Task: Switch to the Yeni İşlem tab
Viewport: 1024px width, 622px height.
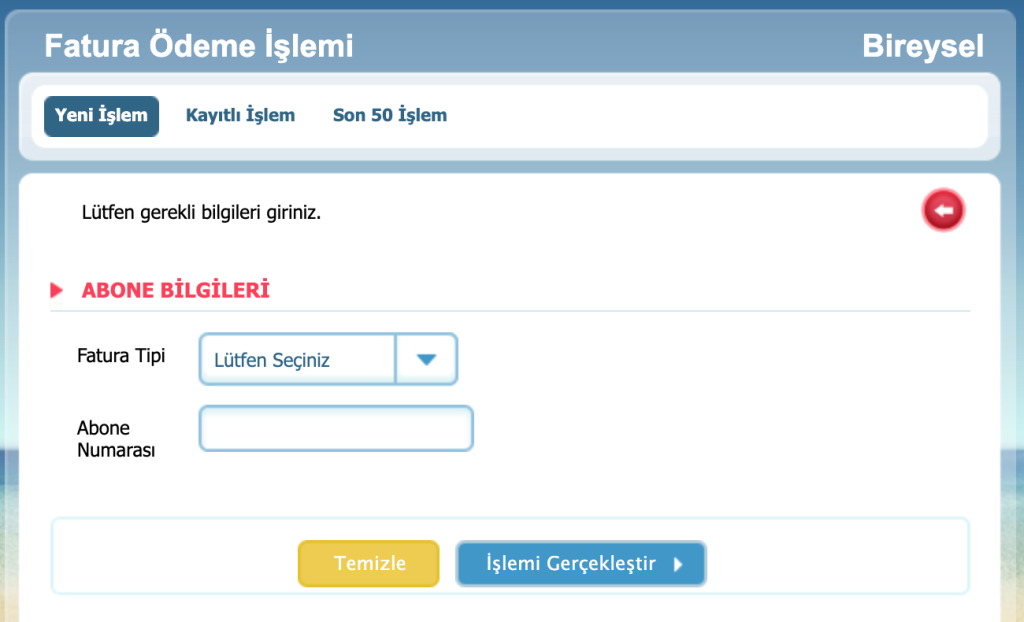Action: 101,115
